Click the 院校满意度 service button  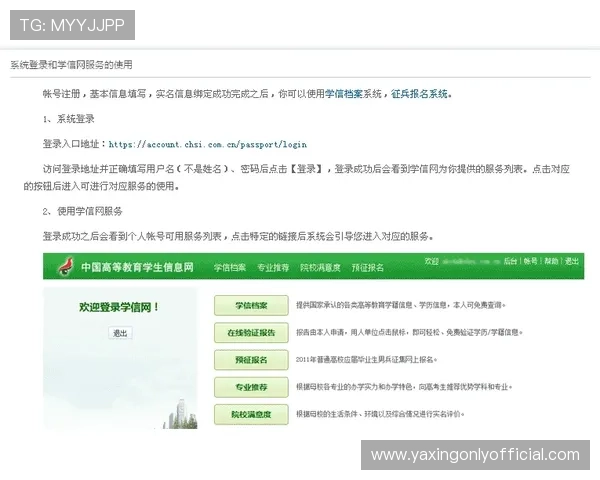tap(251, 414)
